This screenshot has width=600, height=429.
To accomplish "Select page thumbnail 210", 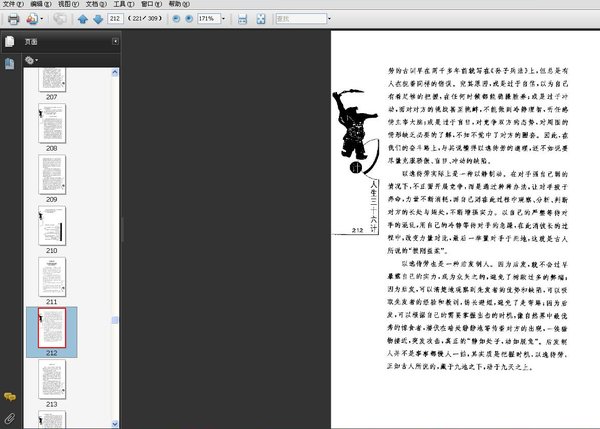I will click(x=52, y=226).
